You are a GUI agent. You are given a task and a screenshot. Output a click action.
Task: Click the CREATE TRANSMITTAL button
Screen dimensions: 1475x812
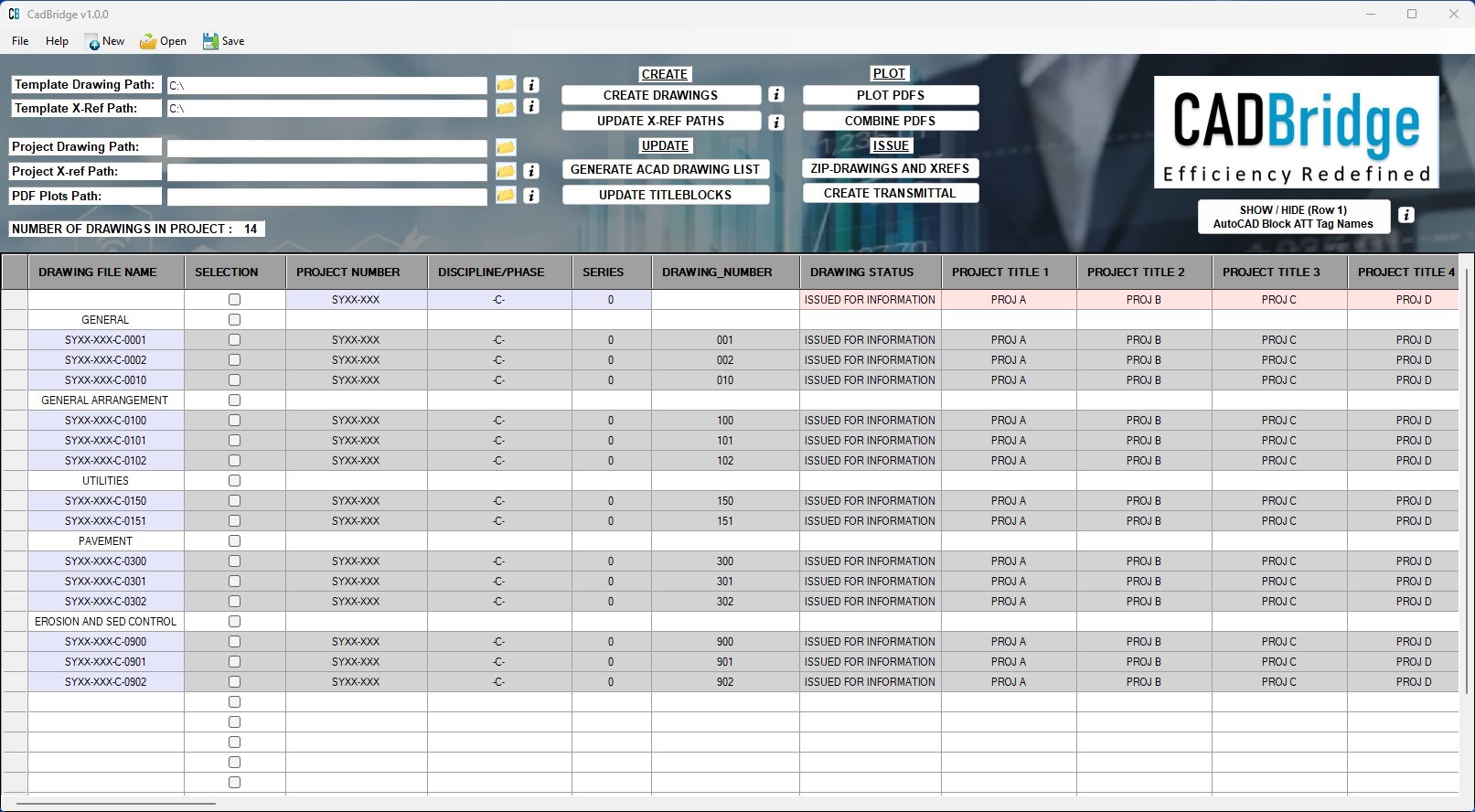point(891,193)
